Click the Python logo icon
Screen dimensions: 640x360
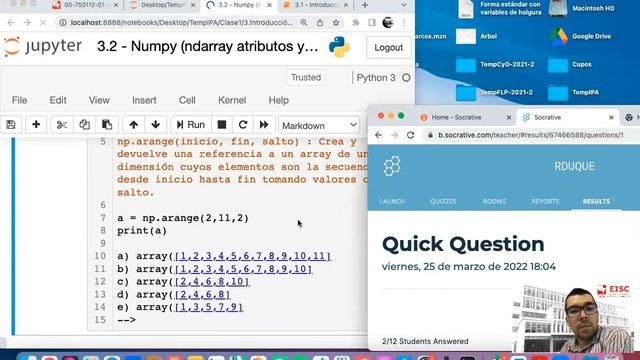click(x=339, y=47)
